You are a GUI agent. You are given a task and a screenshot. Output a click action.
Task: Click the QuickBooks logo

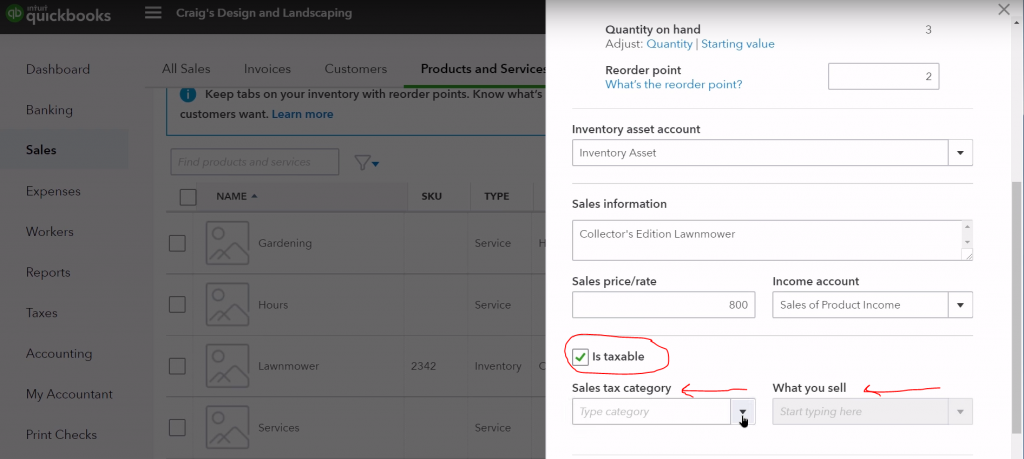56,14
